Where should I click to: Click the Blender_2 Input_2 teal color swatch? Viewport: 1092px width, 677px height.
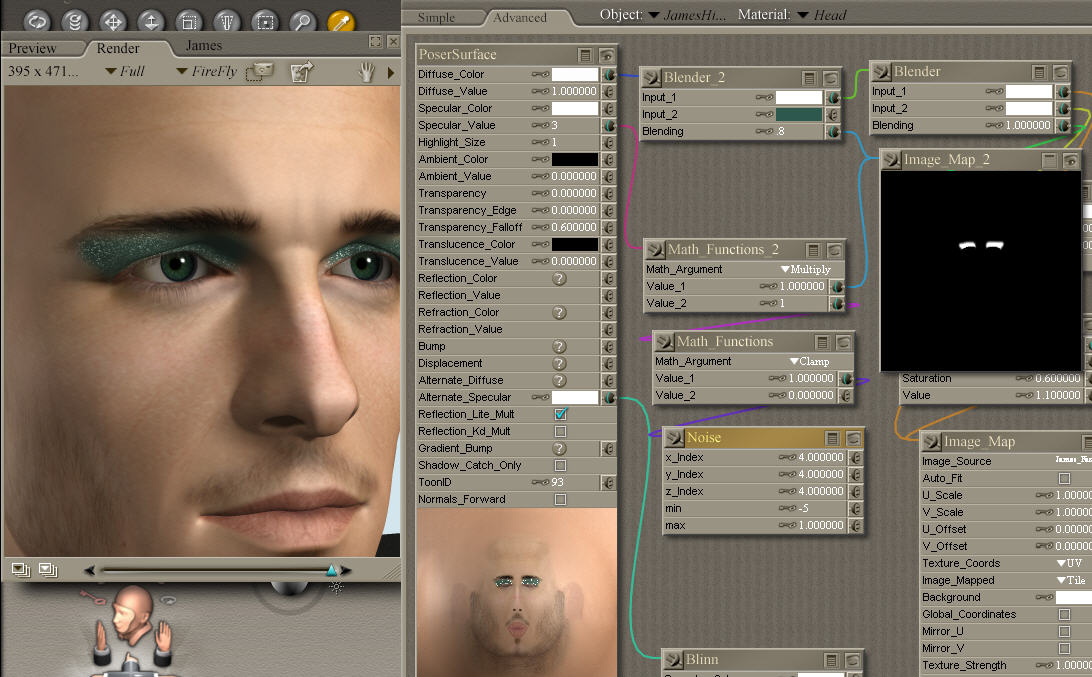point(799,115)
